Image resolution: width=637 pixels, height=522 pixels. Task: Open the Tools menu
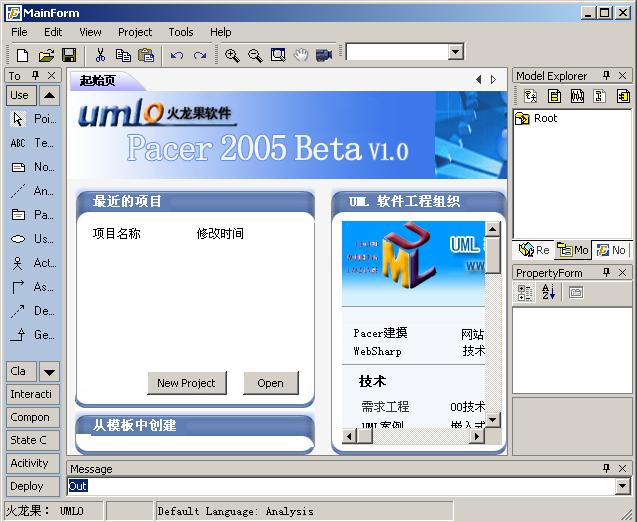(181, 32)
